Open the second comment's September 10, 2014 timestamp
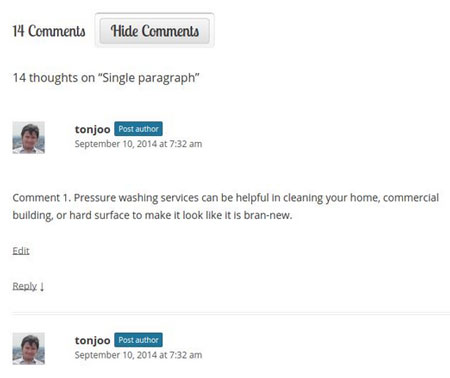 click(138, 355)
